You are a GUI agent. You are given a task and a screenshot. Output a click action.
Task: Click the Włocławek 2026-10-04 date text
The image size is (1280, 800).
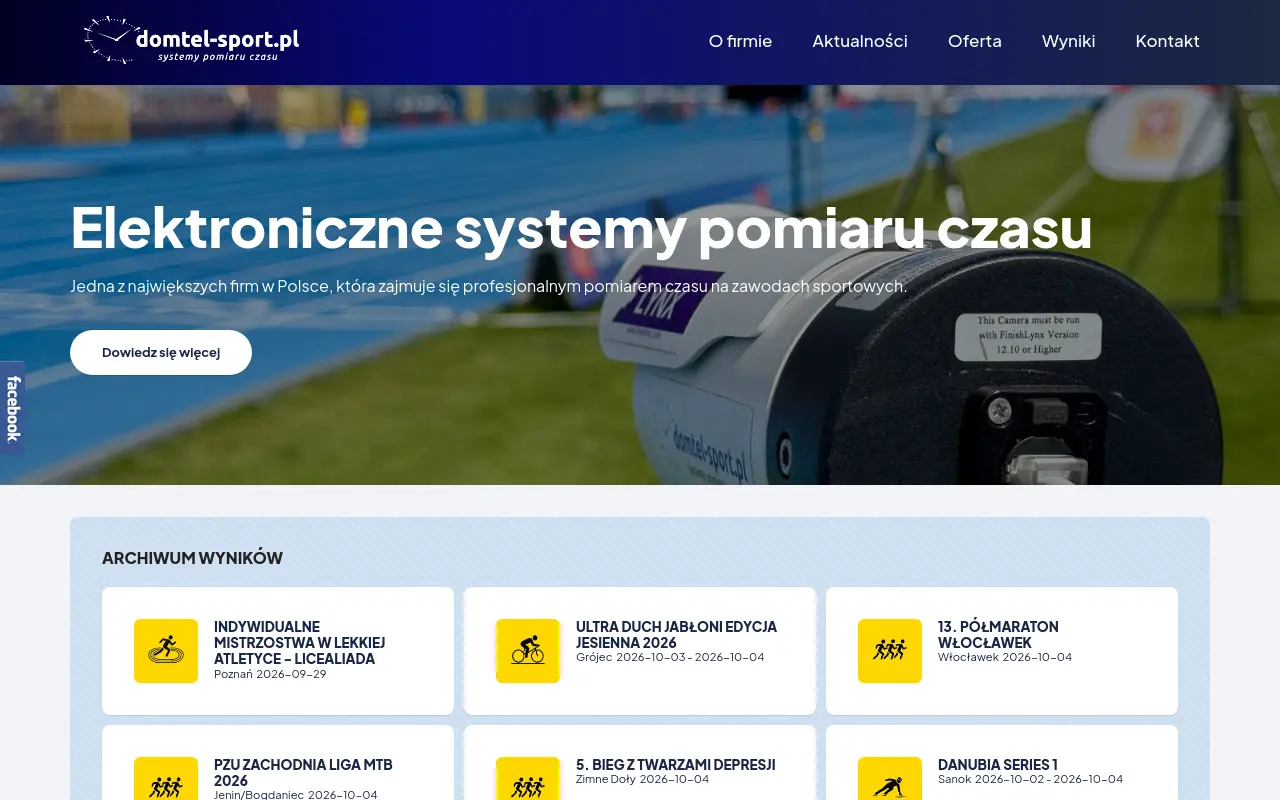(x=1005, y=657)
